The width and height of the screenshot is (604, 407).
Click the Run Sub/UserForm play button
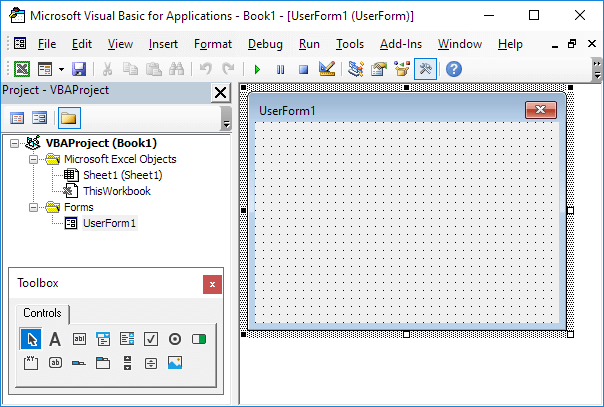tap(257, 69)
